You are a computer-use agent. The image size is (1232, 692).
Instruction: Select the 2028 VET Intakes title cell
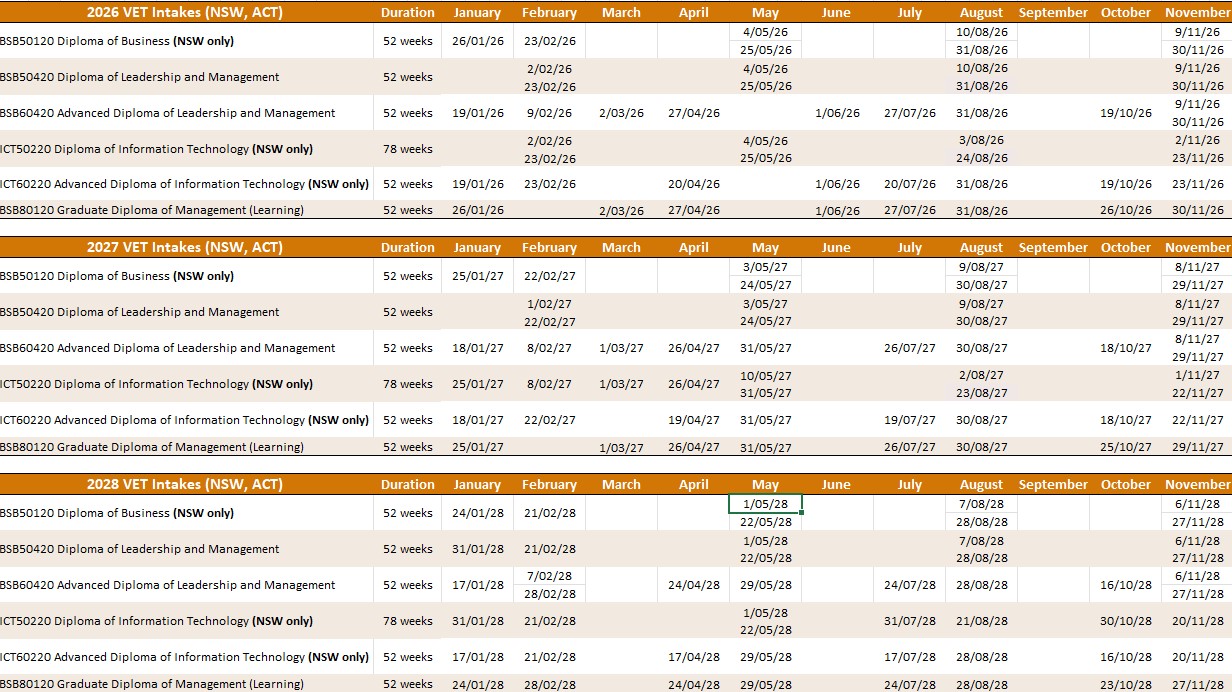click(184, 484)
